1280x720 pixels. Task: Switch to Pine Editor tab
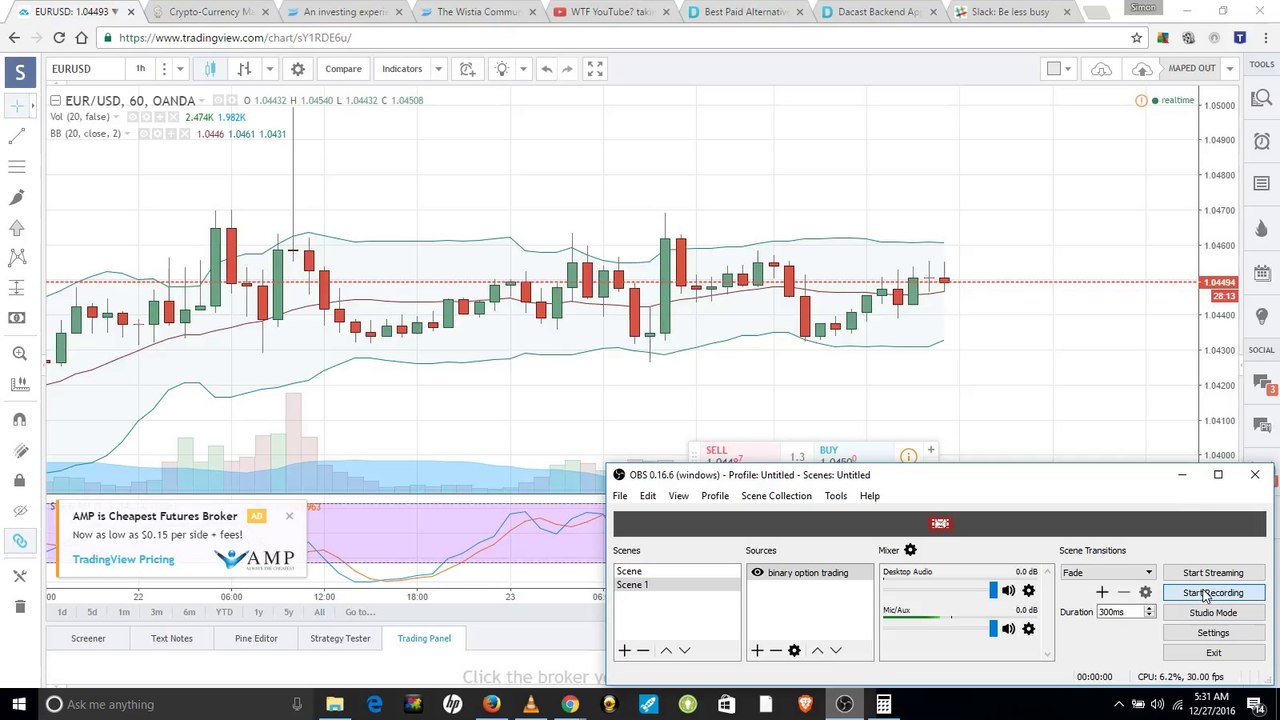(256, 638)
